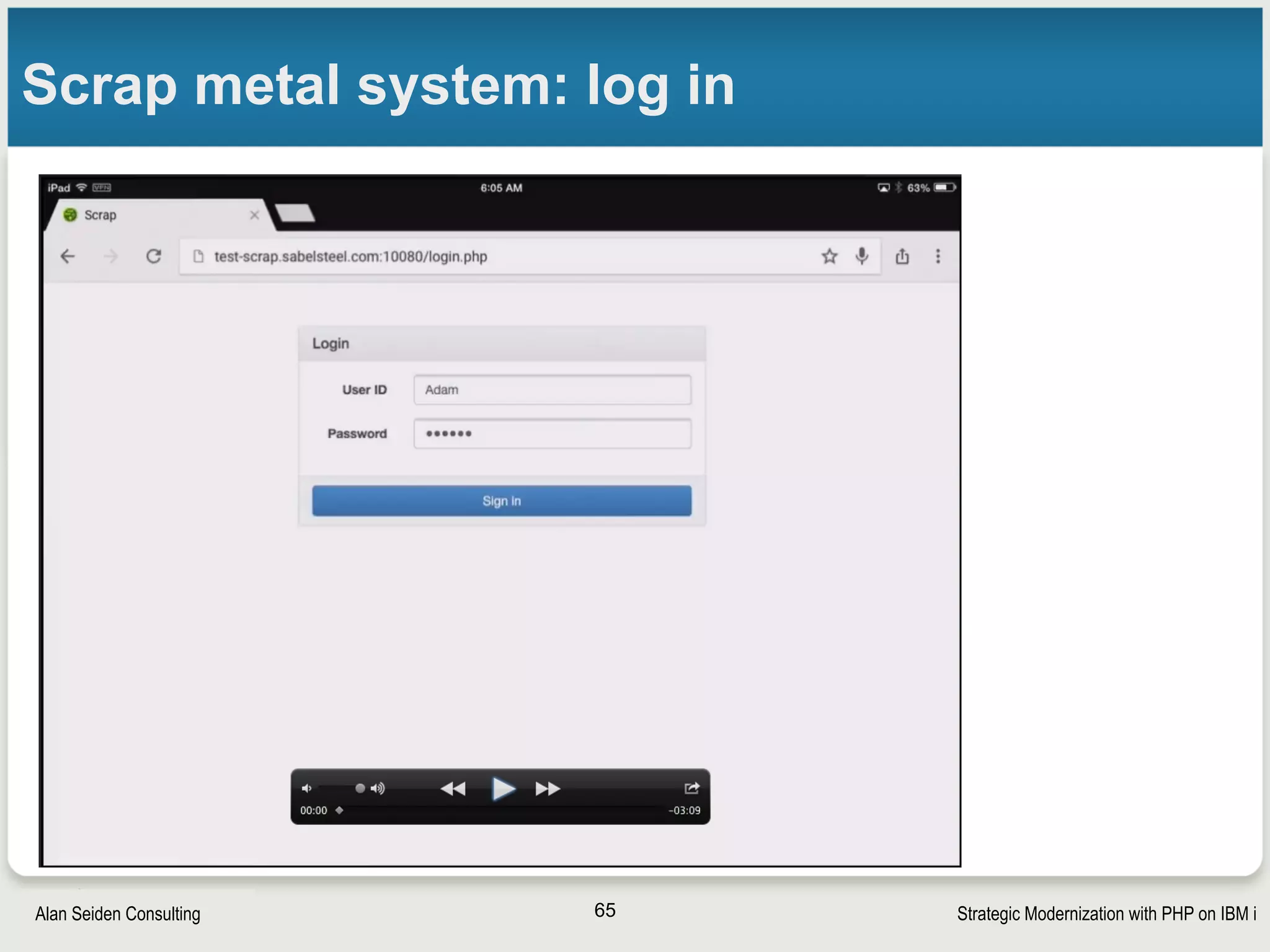Click the browser forward arrow

pos(110,256)
